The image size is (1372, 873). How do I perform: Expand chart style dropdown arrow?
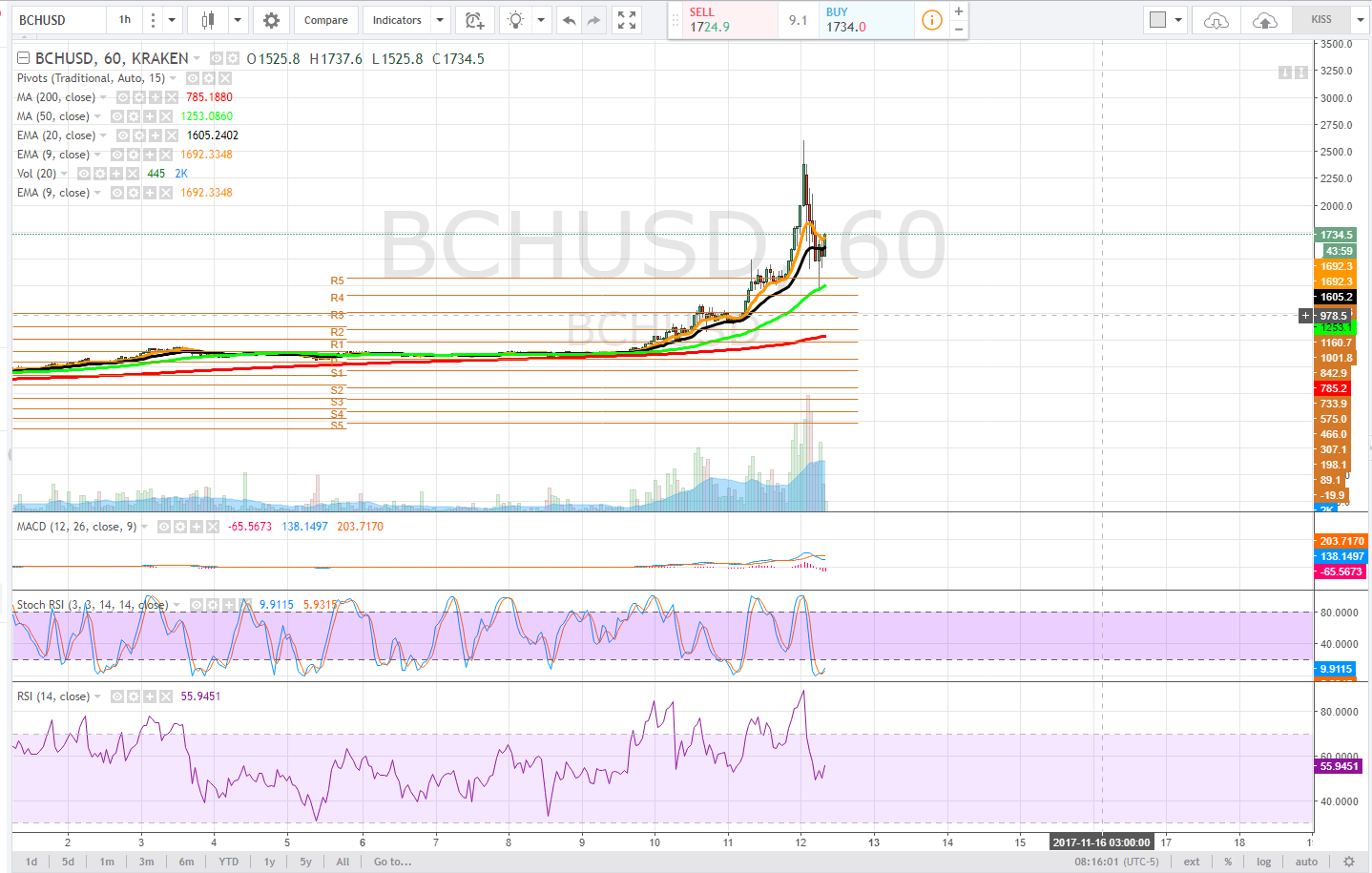(x=238, y=20)
